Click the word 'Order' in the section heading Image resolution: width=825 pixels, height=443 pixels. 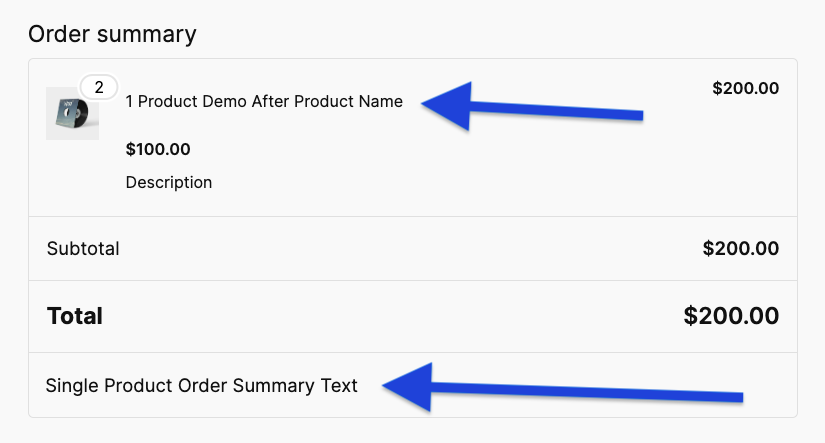click(56, 34)
